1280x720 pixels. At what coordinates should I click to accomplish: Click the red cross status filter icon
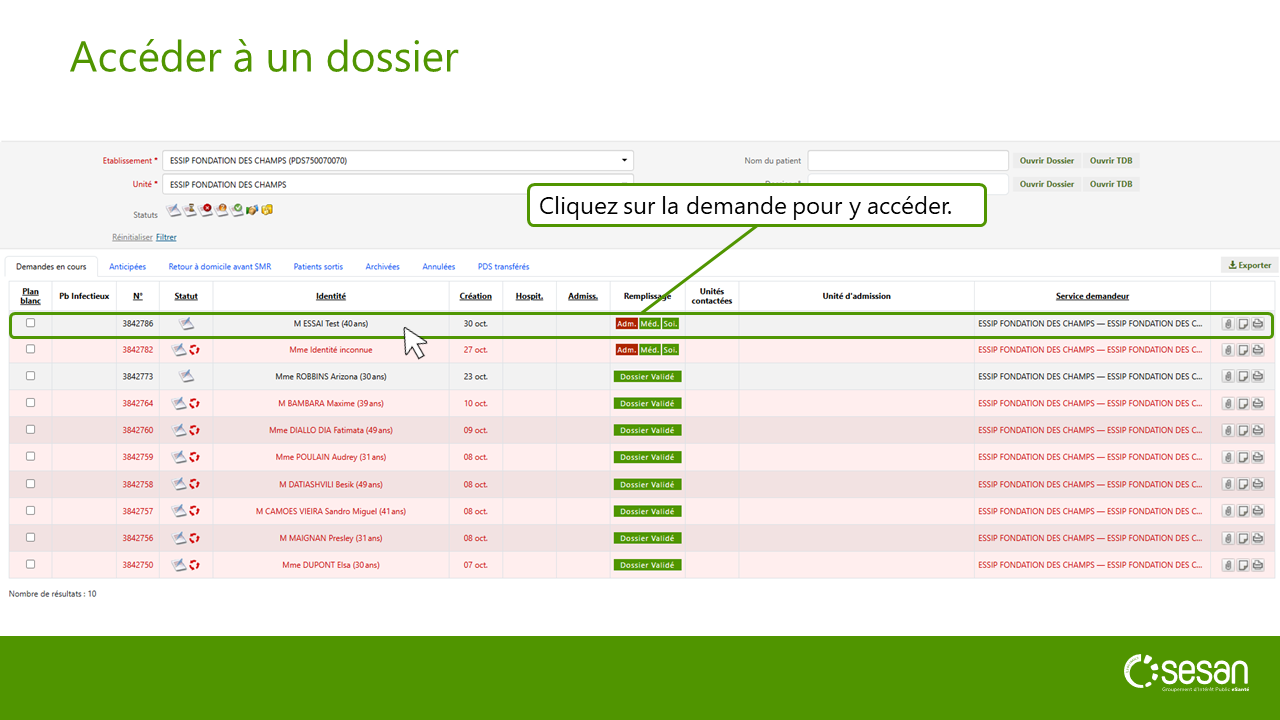point(206,210)
